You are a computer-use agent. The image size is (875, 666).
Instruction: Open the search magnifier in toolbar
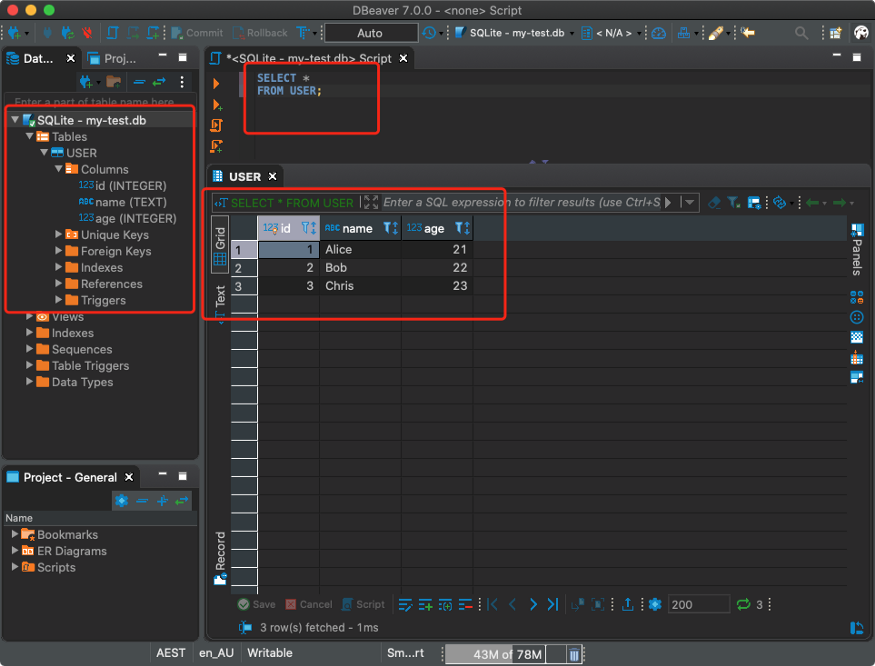[801, 33]
